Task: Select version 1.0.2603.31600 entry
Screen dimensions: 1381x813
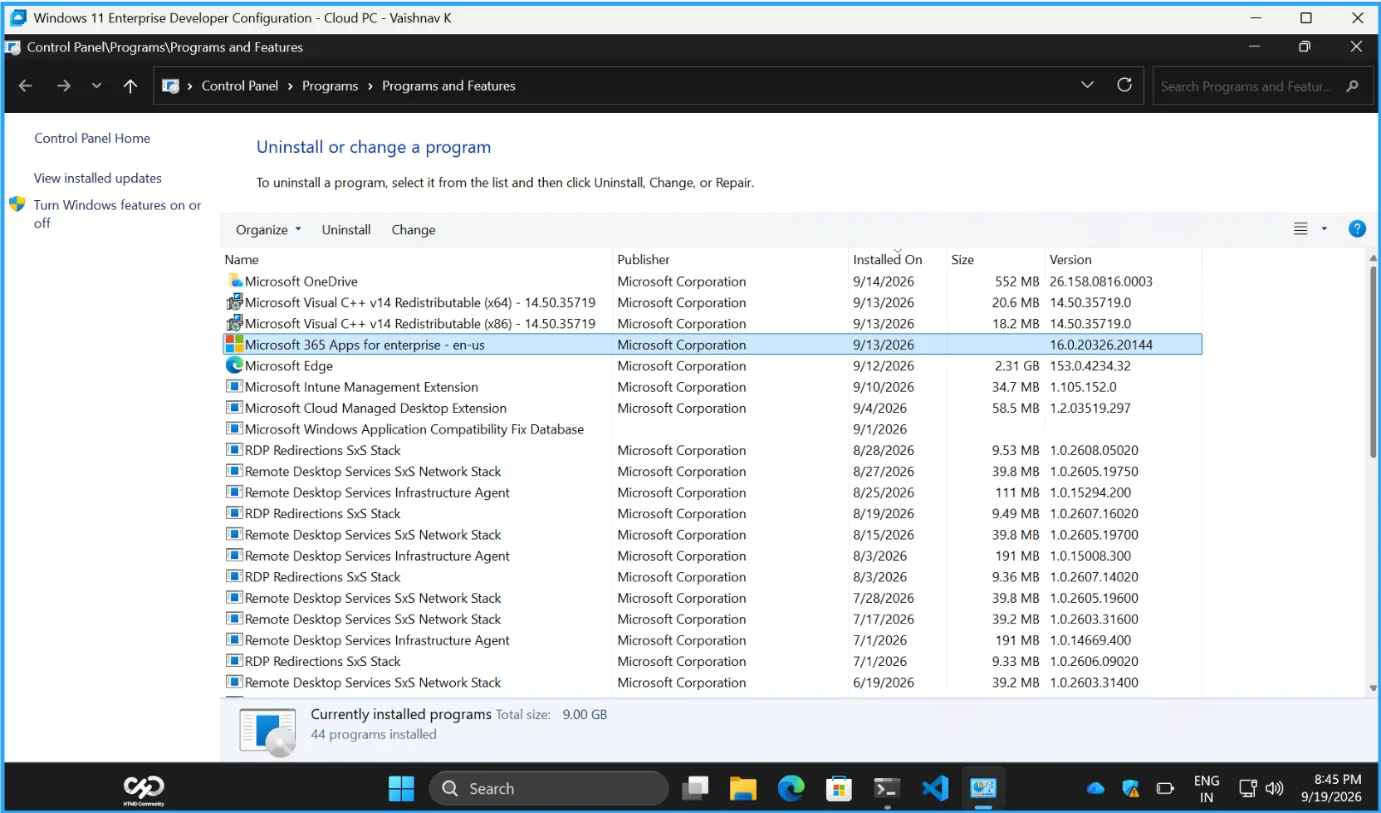Action: (x=712, y=619)
